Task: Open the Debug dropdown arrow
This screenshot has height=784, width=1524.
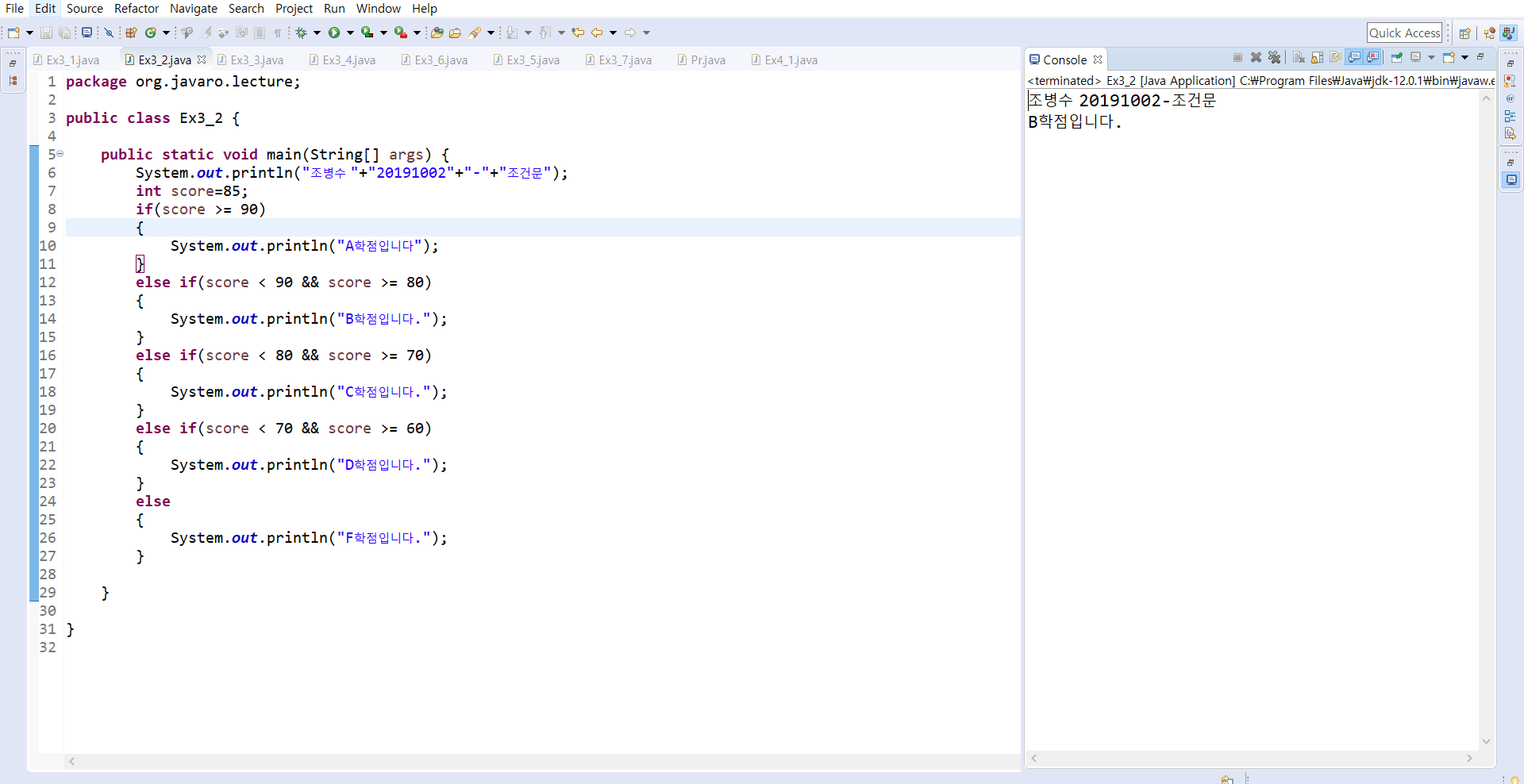Action: (x=317, y=33)
